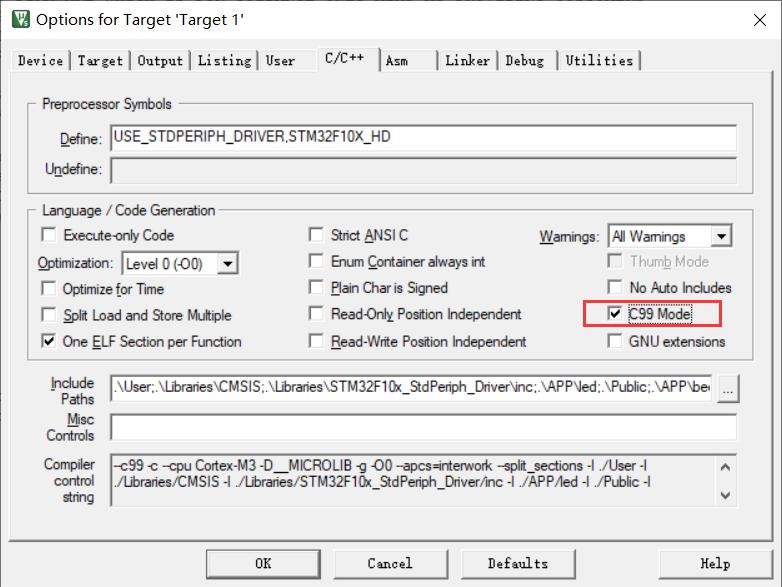Enable GNU extensions checkbox

click(x=615, y=342)
